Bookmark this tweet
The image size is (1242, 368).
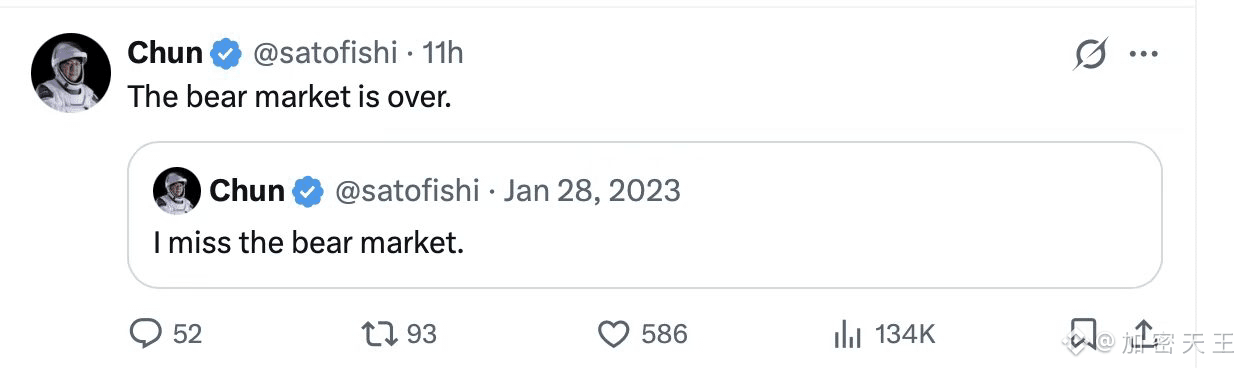click(1083, 334)
